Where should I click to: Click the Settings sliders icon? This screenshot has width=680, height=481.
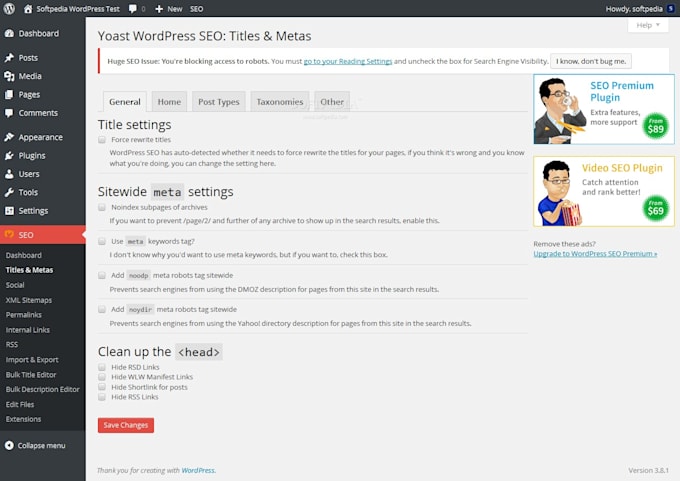click(9, 211)
